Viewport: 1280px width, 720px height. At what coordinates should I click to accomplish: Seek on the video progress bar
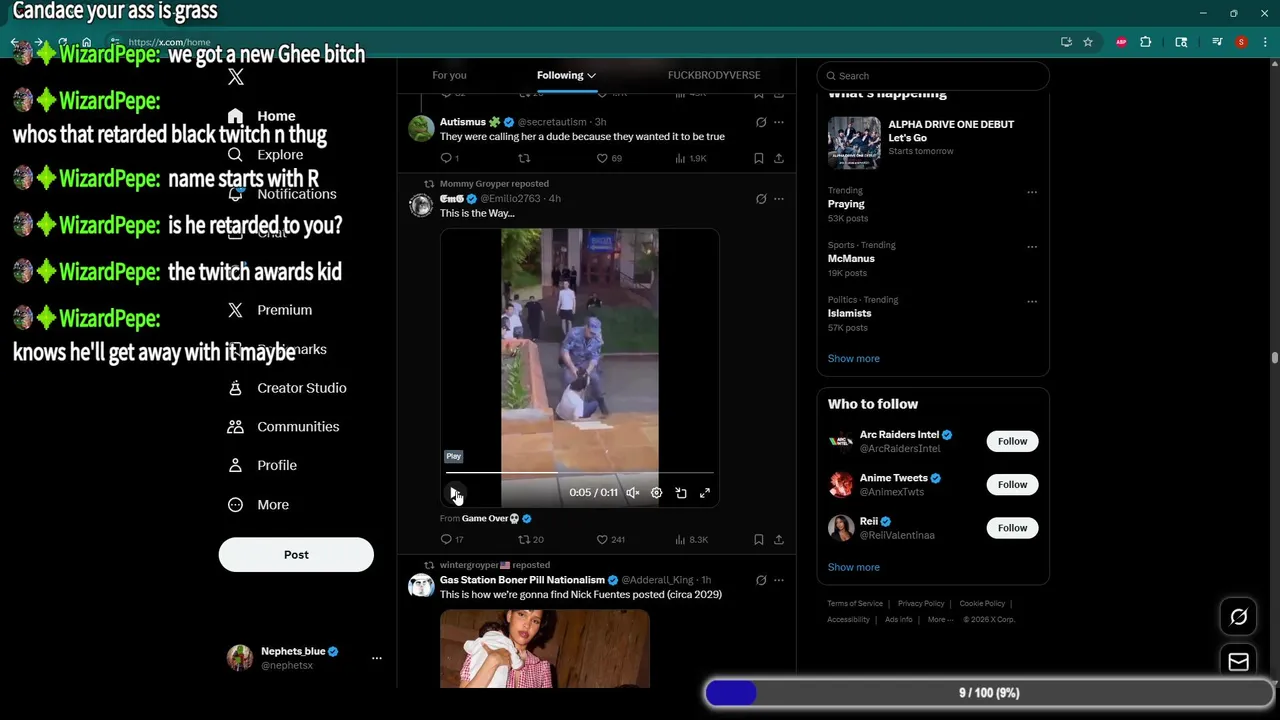(579, 472)
